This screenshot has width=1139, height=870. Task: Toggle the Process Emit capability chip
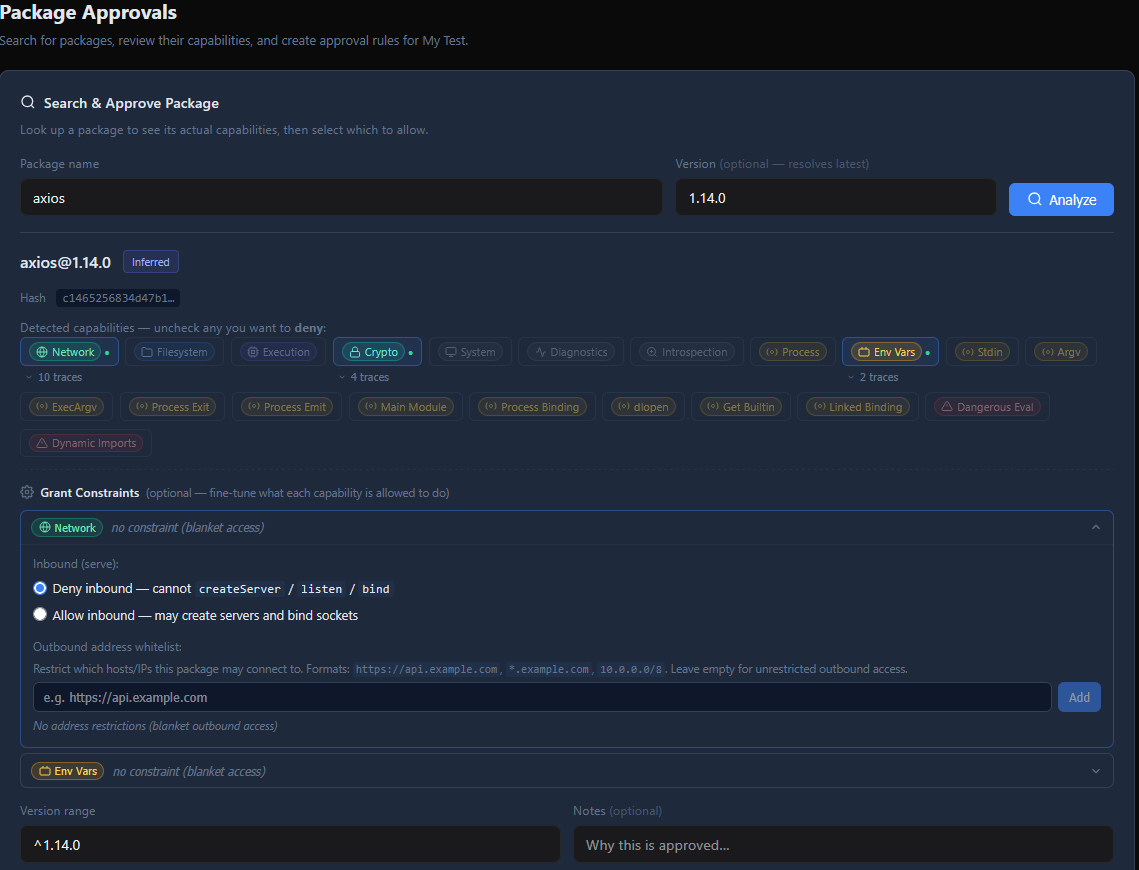click(287, 407)
